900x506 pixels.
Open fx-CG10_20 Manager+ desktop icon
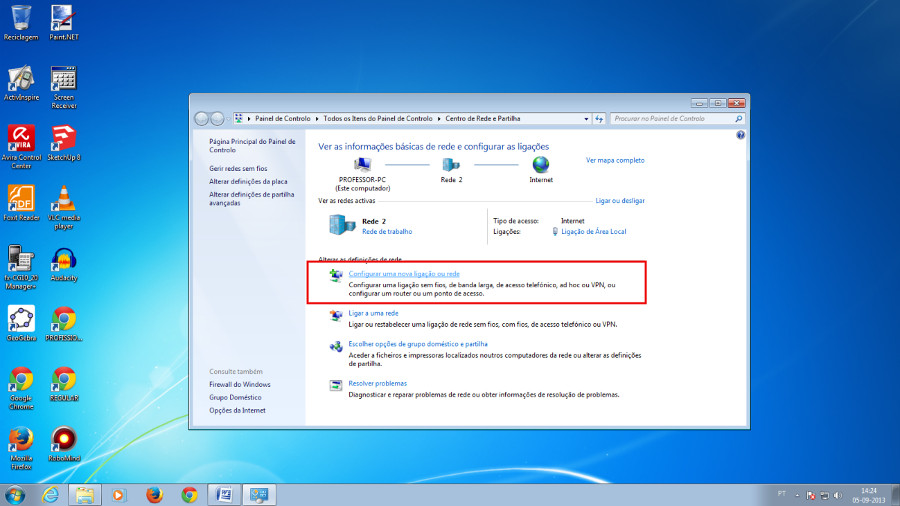tap(21, 267)
